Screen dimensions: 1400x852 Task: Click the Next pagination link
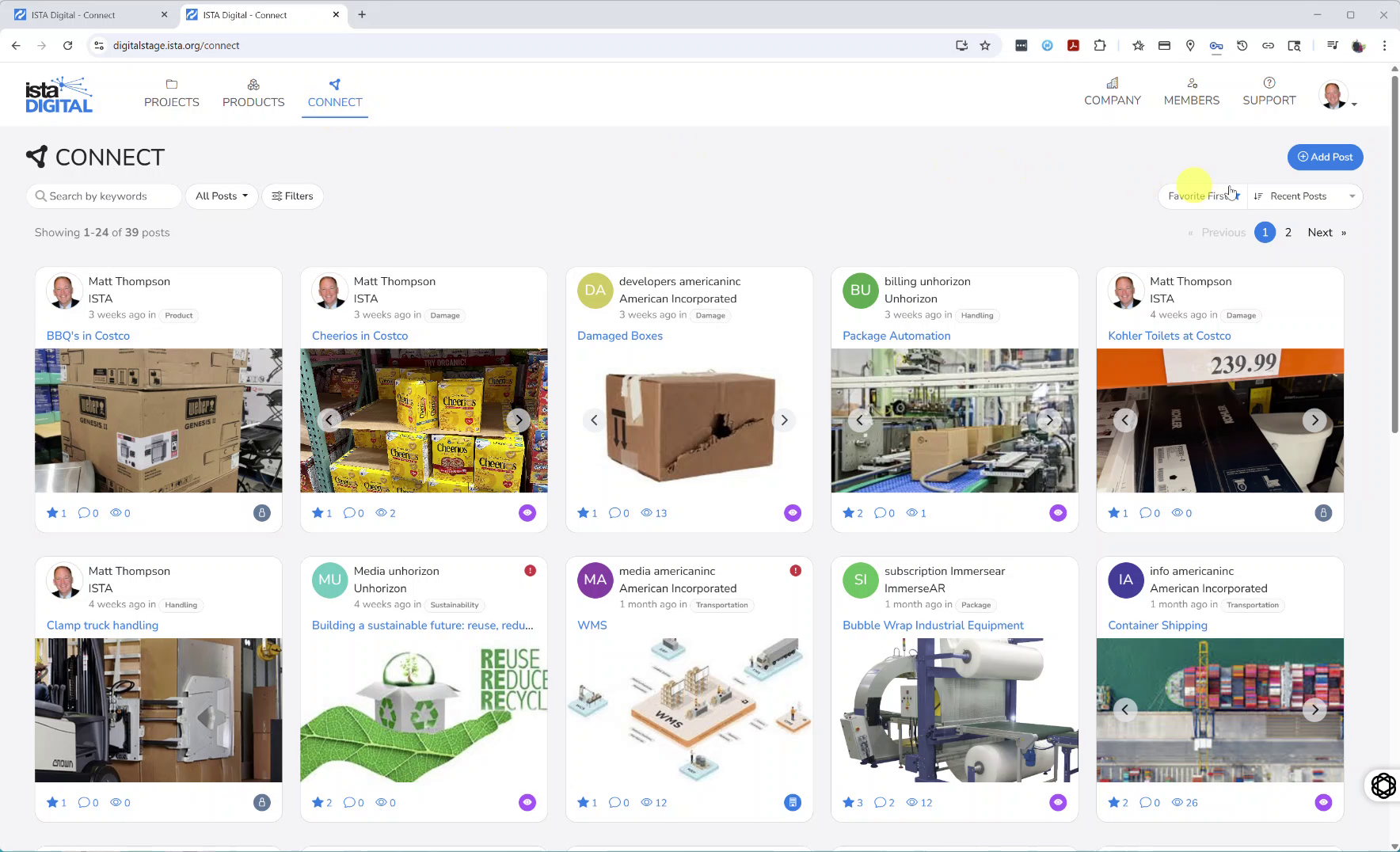point(1326,233)
